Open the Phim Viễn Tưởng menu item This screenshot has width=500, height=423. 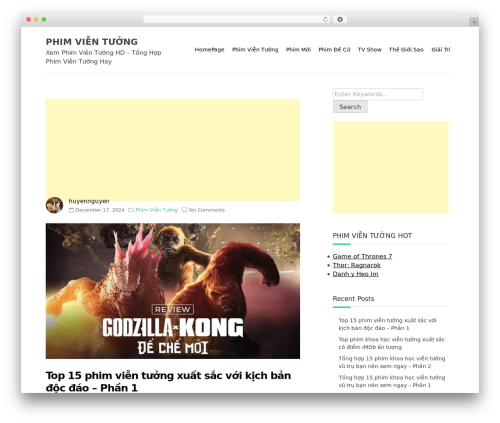click(255, 50)
